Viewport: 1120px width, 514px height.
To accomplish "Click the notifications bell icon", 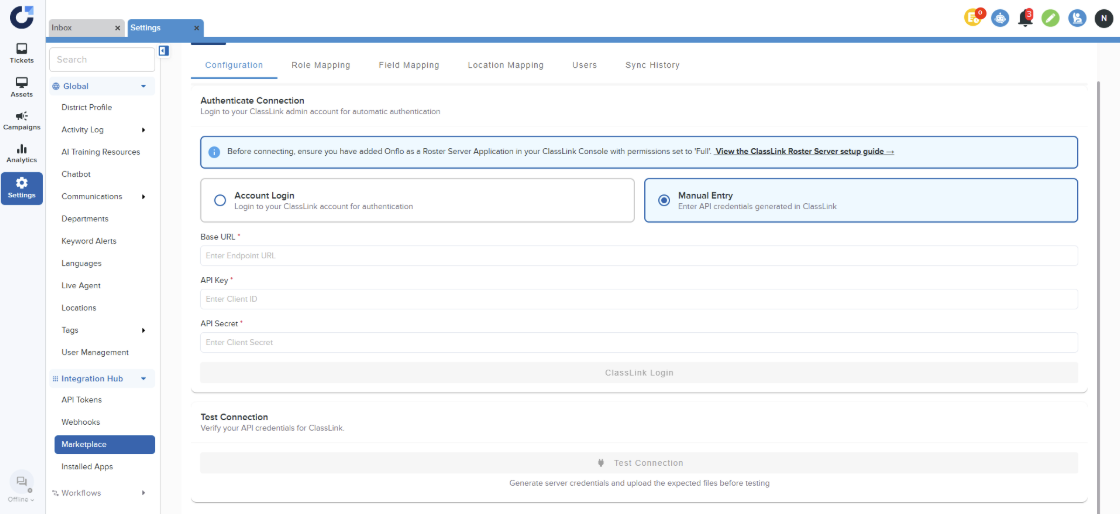I will 1025,18.
